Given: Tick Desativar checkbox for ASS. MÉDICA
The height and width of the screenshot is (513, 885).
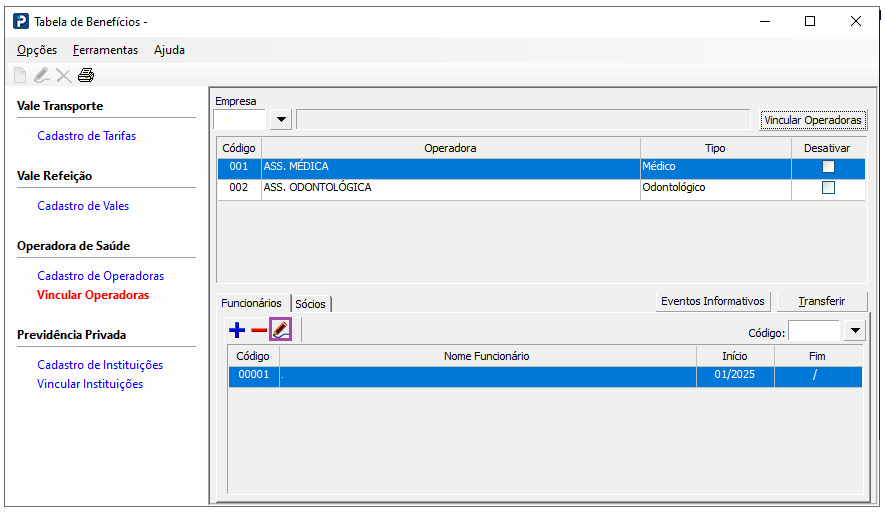Looking at the screenshot, I should tap(828, 166).
